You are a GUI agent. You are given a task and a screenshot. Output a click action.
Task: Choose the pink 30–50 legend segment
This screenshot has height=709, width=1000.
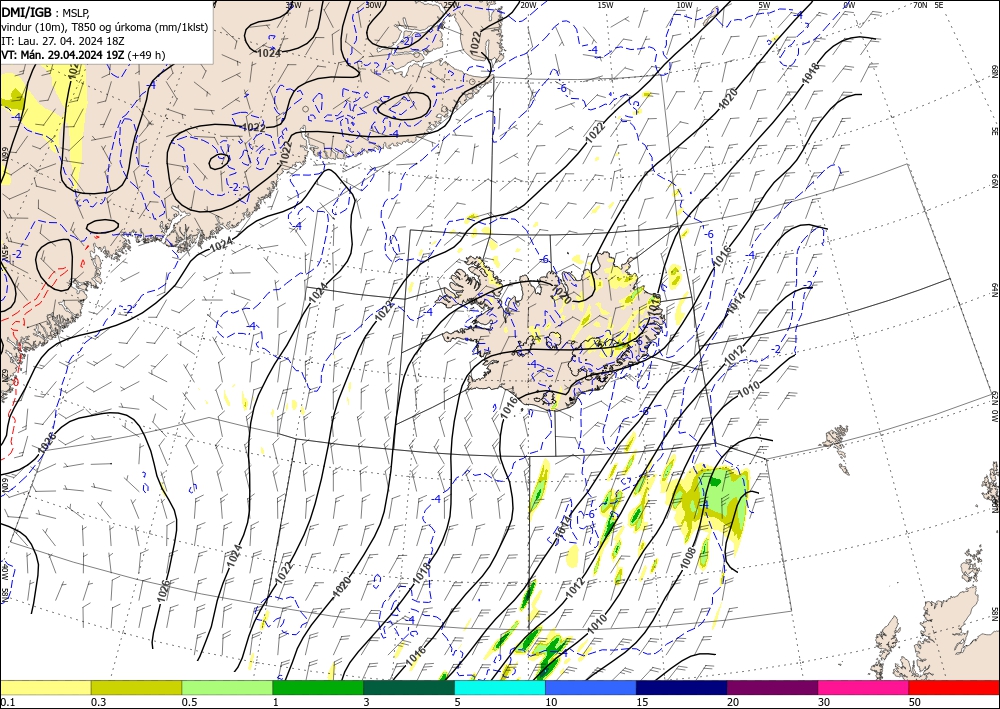click(x=864, y=687)
